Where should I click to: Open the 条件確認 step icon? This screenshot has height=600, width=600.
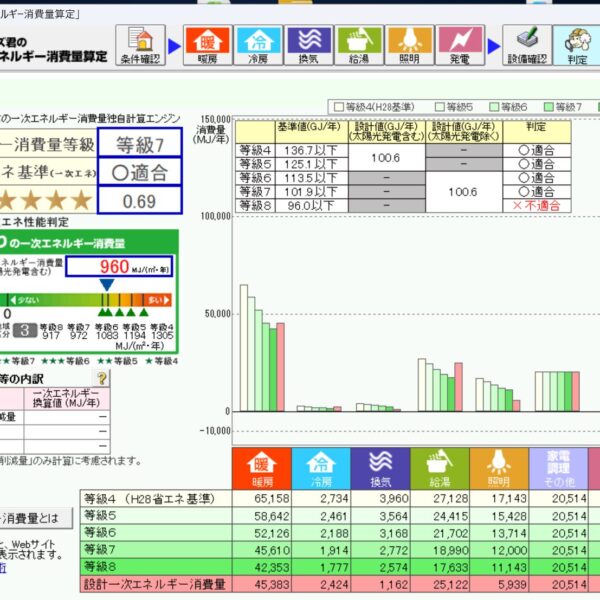click(140, 45)
